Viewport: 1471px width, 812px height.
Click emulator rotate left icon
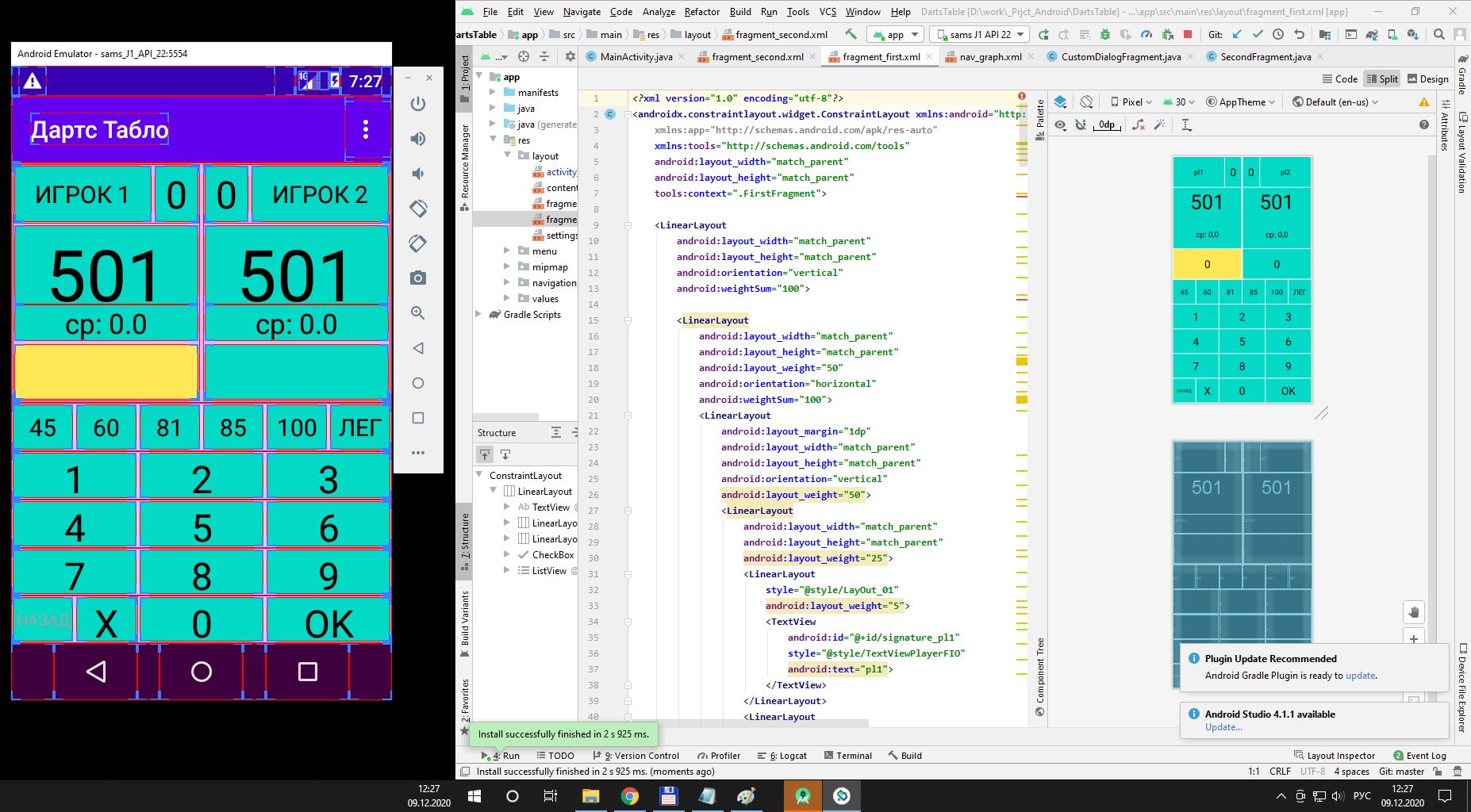(x=418, y=209)
